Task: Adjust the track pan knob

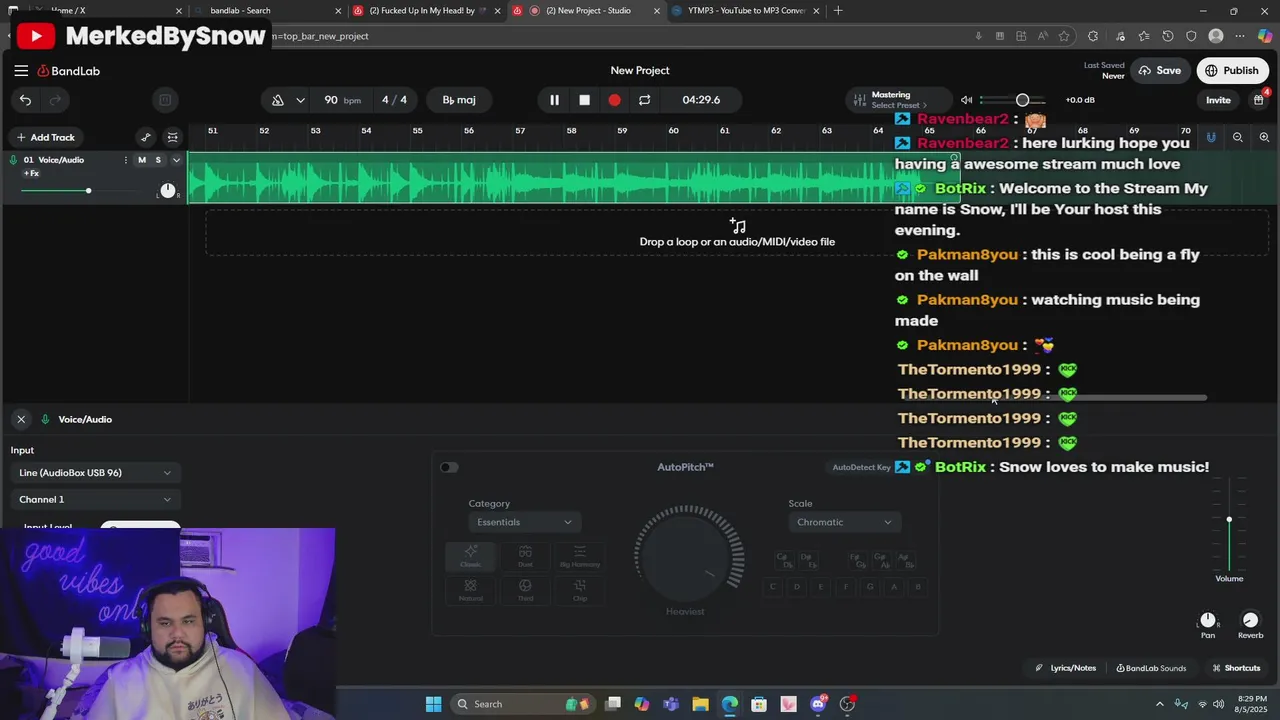Action: (x=168, y=190)
